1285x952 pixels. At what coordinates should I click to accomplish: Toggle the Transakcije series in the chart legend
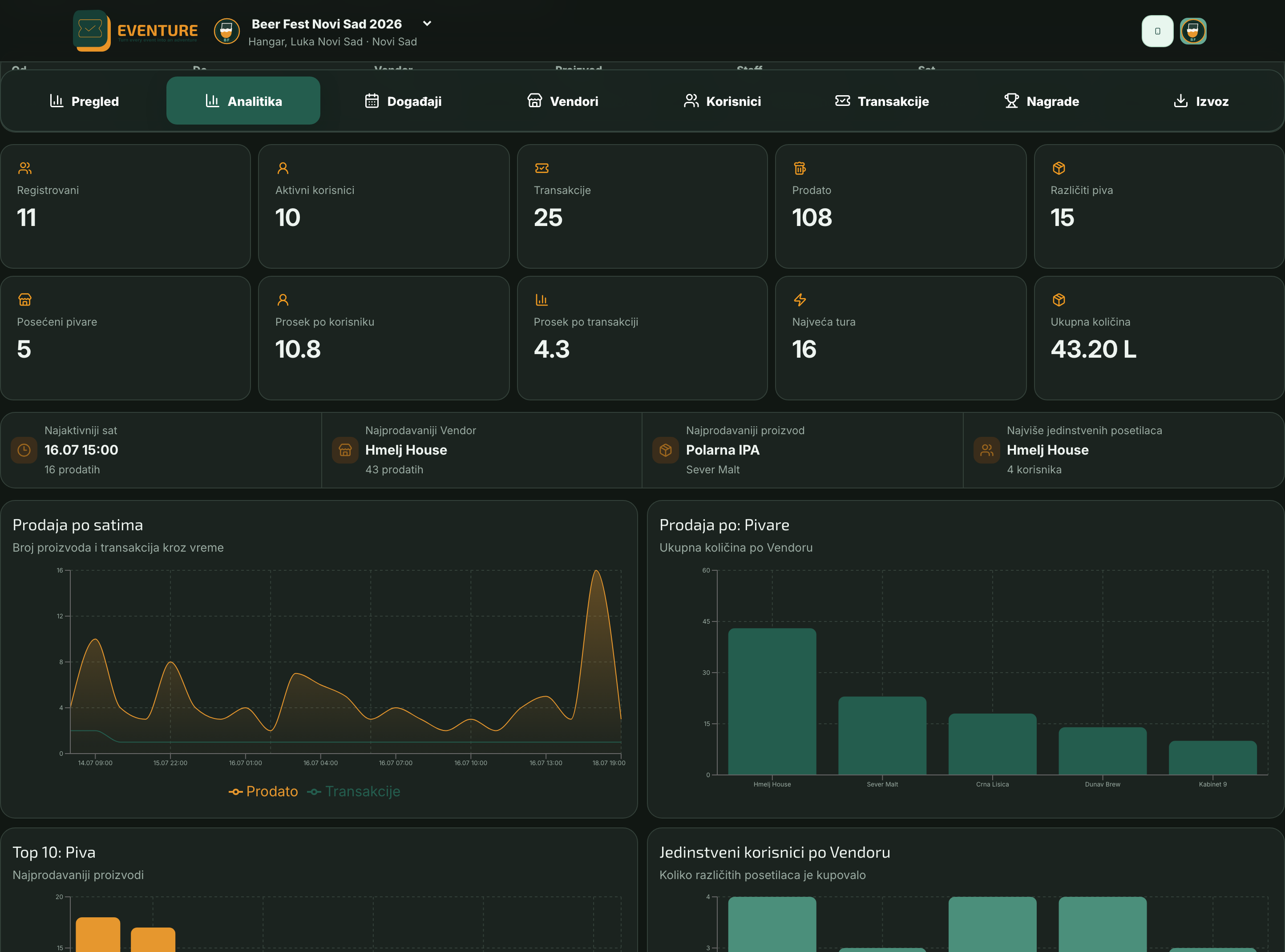(x=354, y=791)
